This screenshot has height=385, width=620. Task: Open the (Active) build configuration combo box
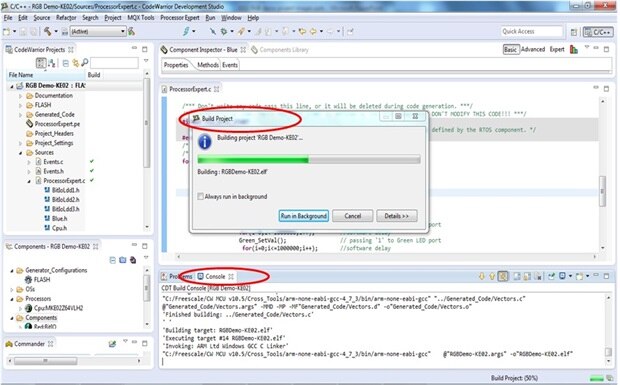tap(98, 31)
